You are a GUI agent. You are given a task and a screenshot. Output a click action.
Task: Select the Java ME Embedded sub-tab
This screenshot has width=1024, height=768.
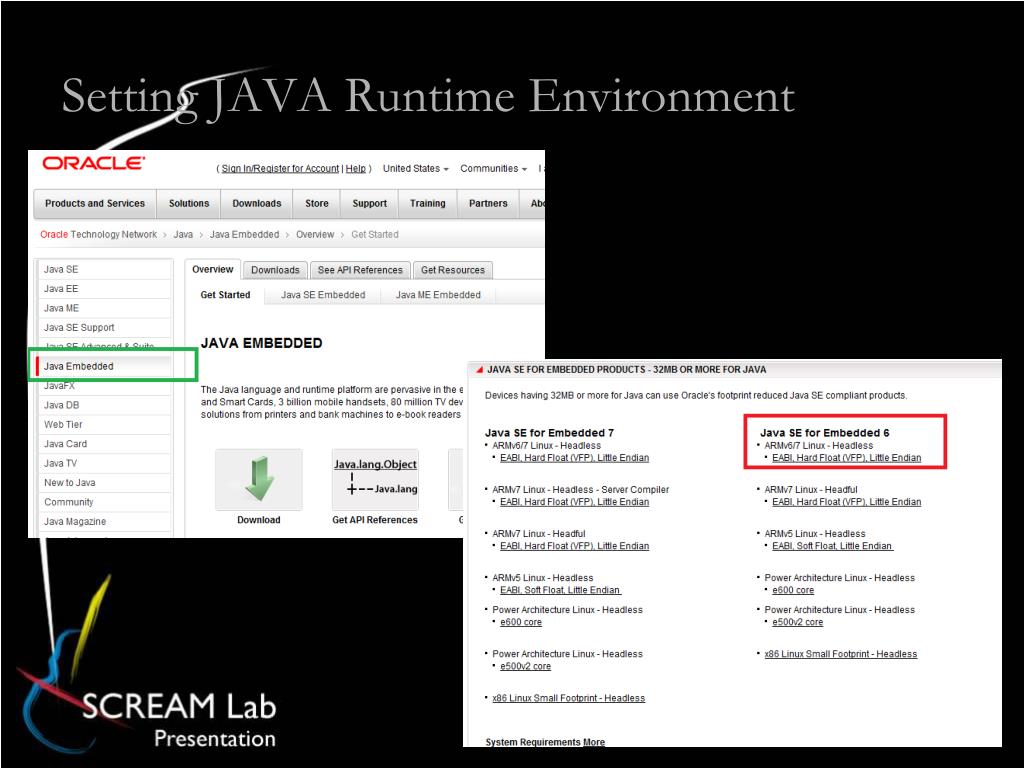(x=438, y=295)
